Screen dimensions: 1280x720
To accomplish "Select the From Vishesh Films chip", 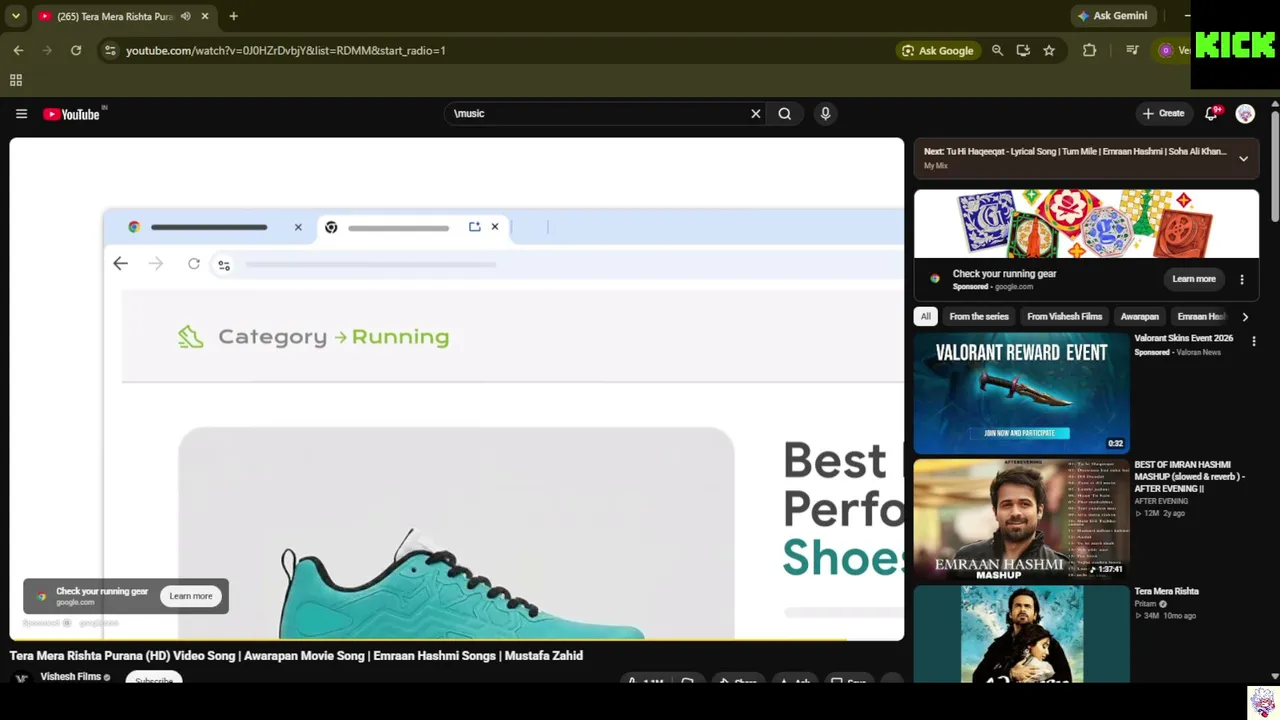I will 1065,317.
